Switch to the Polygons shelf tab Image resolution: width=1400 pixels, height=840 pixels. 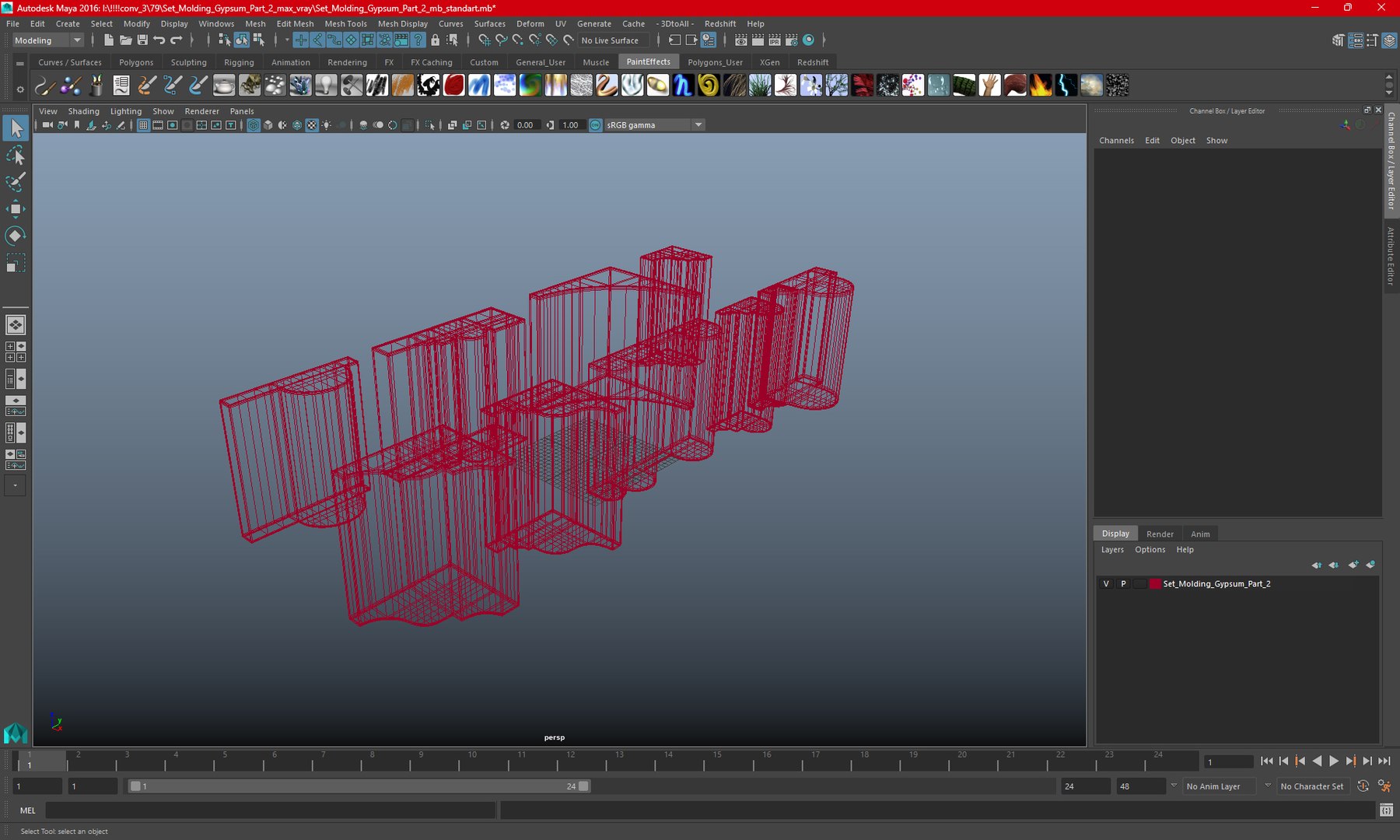click(136, 62)
